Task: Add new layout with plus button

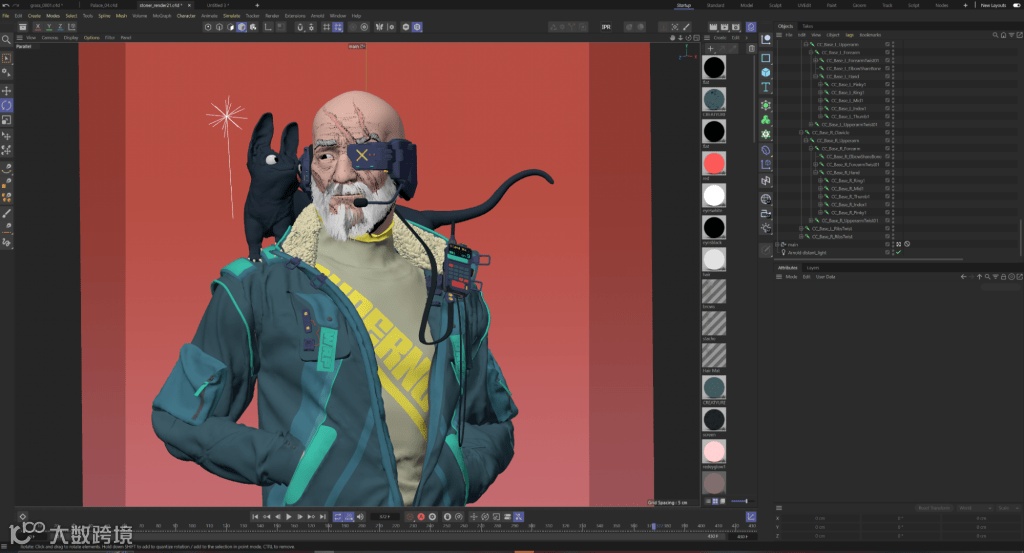Action: point(965,5)
